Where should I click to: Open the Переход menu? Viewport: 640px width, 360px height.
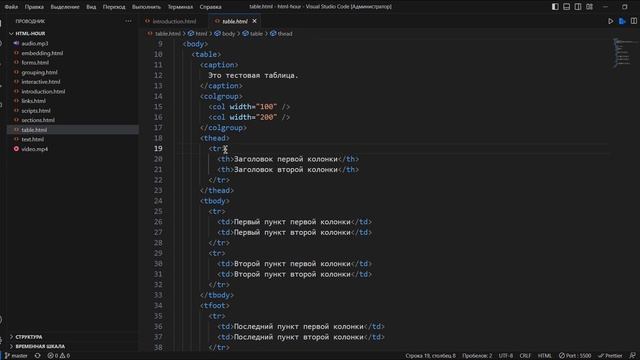[x=114, y=7]
